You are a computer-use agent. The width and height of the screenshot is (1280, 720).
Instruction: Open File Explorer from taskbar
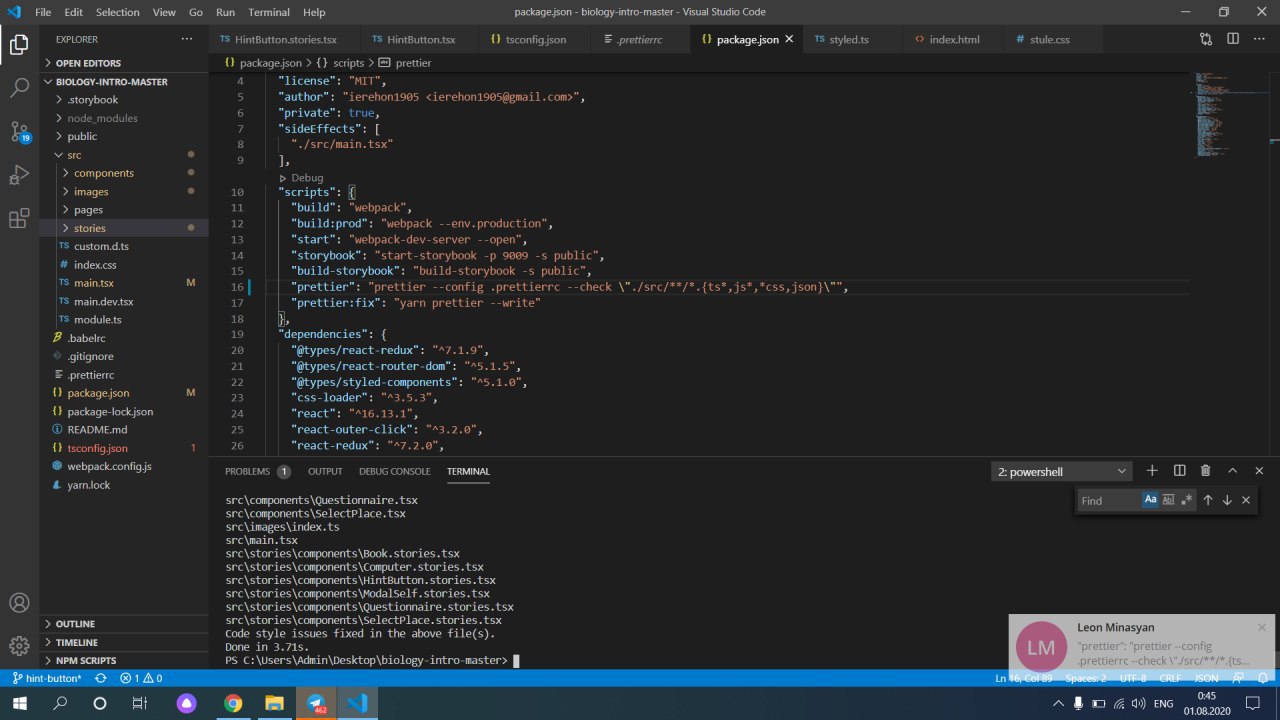click(x=274, y=703)
